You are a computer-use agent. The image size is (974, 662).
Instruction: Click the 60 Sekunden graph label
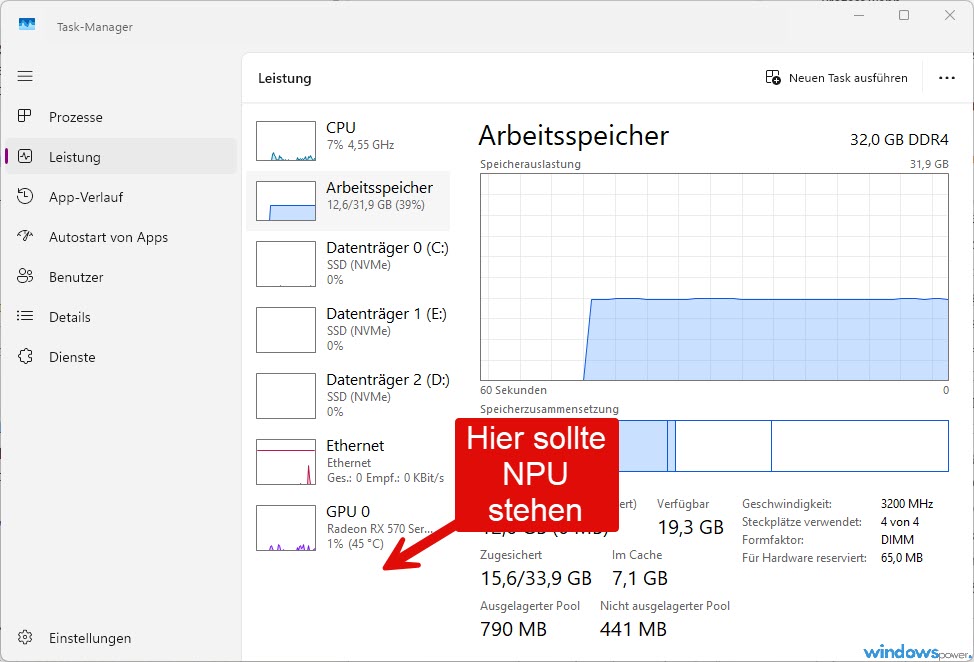point(513,390)
